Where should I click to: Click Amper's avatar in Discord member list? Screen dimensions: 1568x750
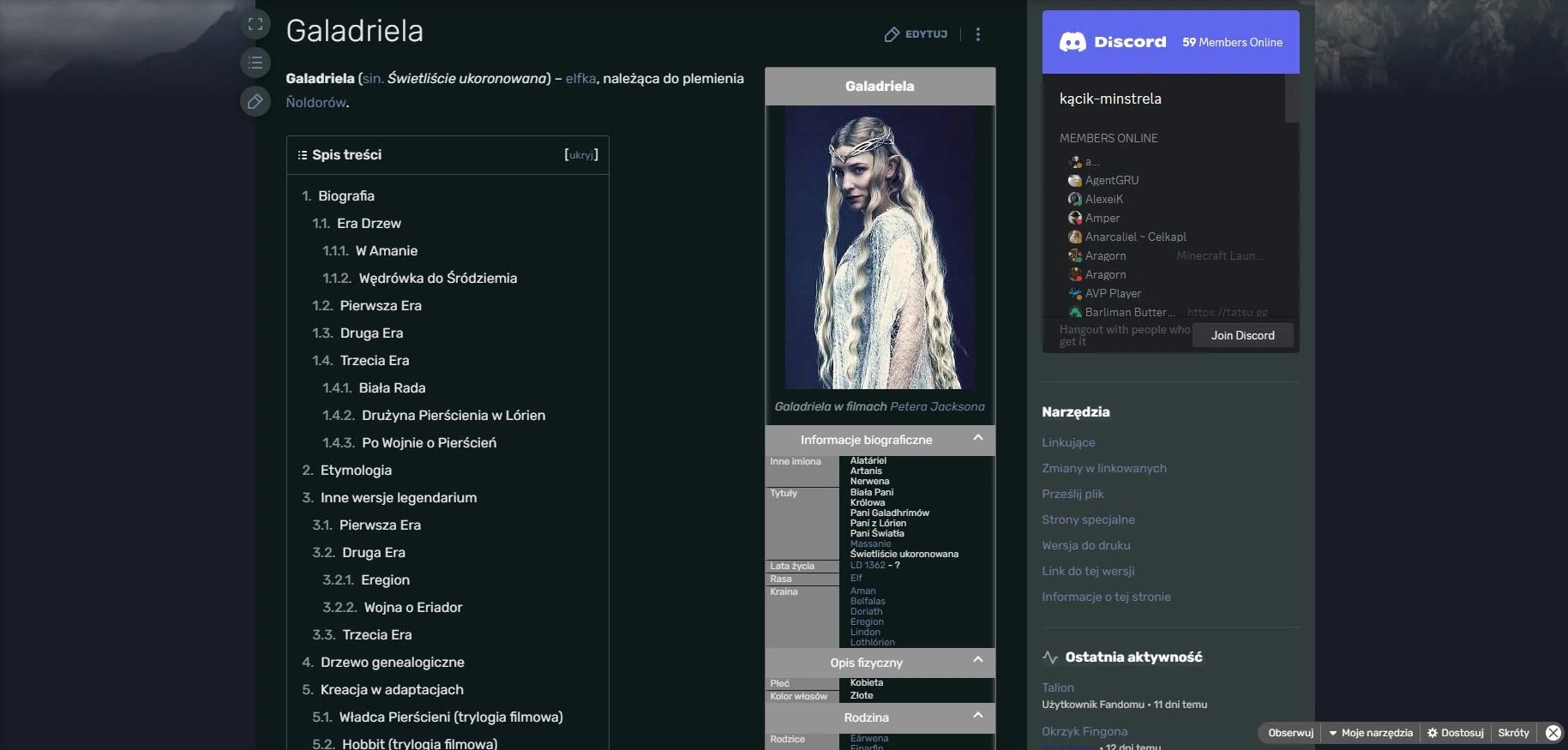(1075, 218)
